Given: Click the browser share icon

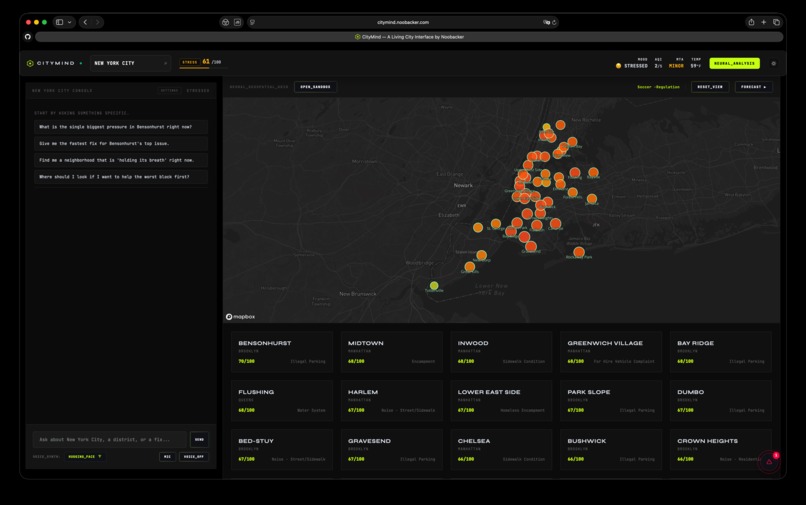Looking at the screenshot, I should [751, 22].
